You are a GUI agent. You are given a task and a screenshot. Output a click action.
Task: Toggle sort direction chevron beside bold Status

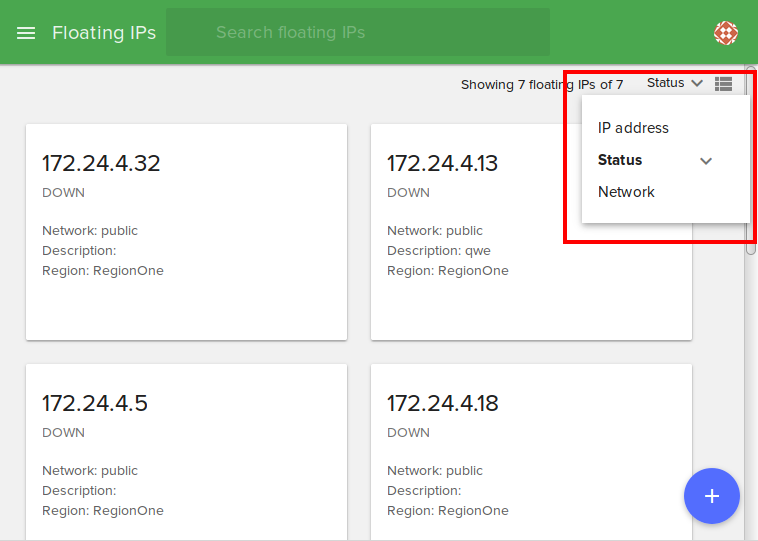coord(706,161)
